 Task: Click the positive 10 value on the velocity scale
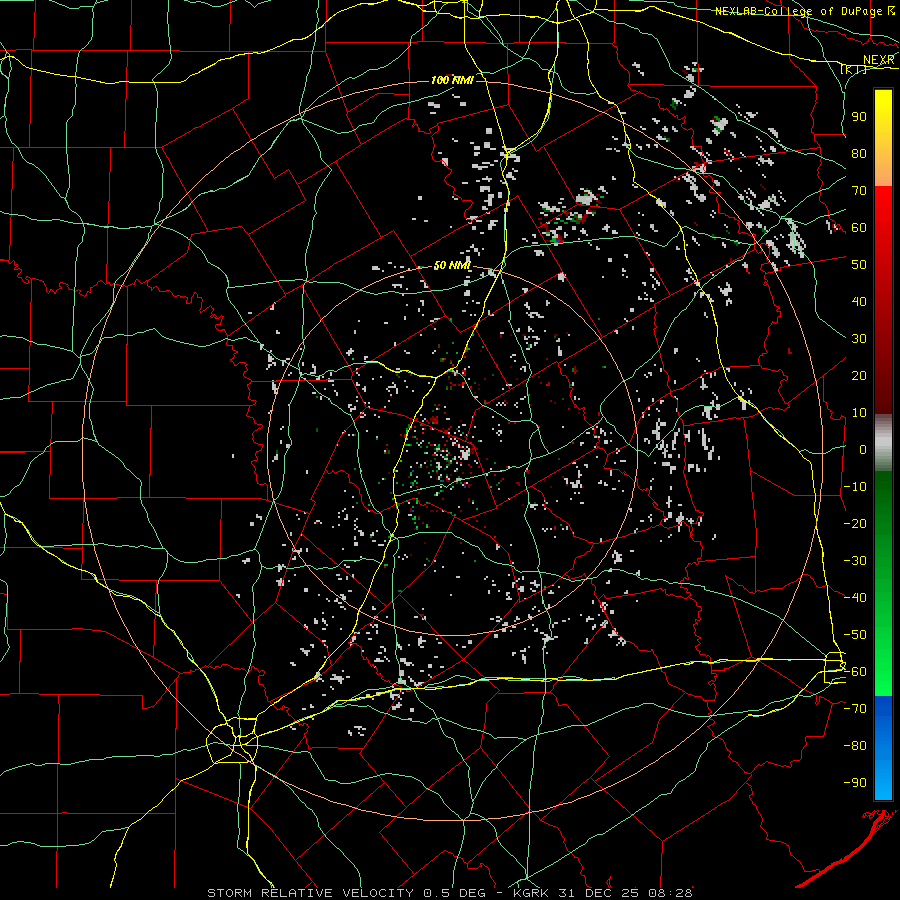coord(859,413)
